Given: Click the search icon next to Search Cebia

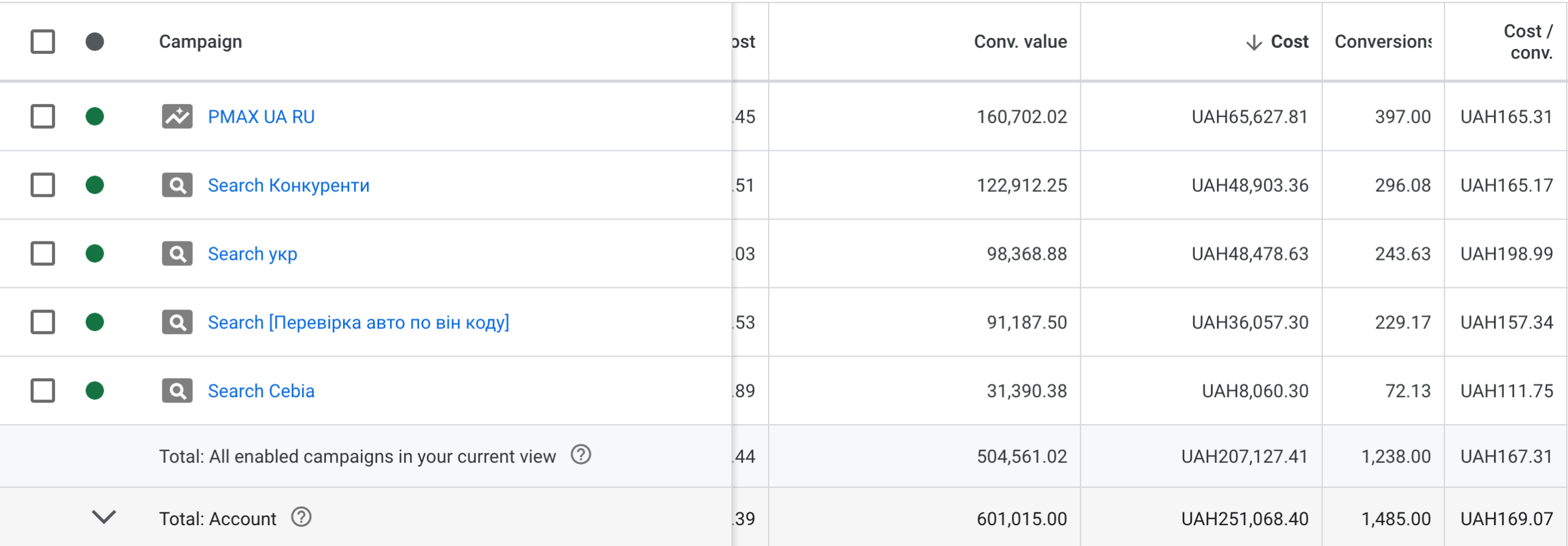Looking at the screenshot, I should (177, 391).
